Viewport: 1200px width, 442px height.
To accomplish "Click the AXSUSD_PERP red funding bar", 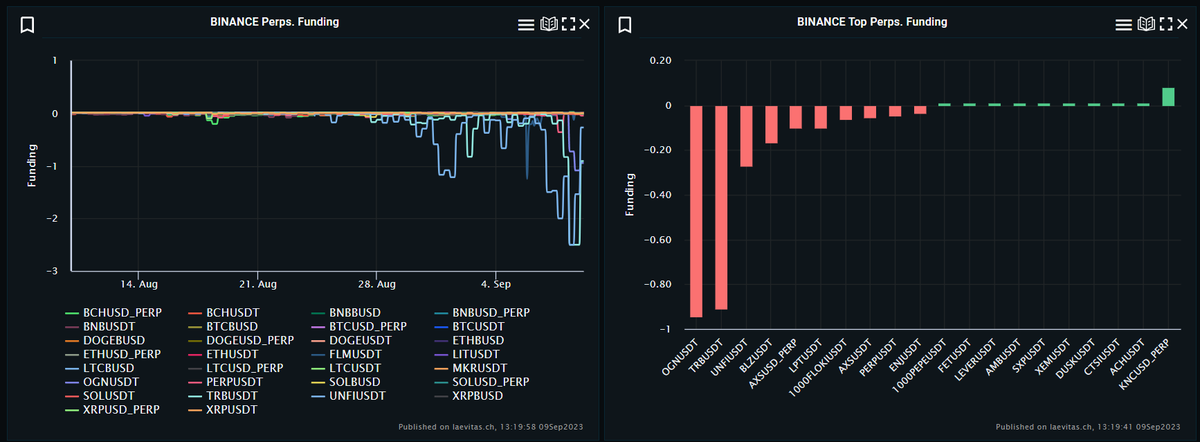I will [796, 117].
